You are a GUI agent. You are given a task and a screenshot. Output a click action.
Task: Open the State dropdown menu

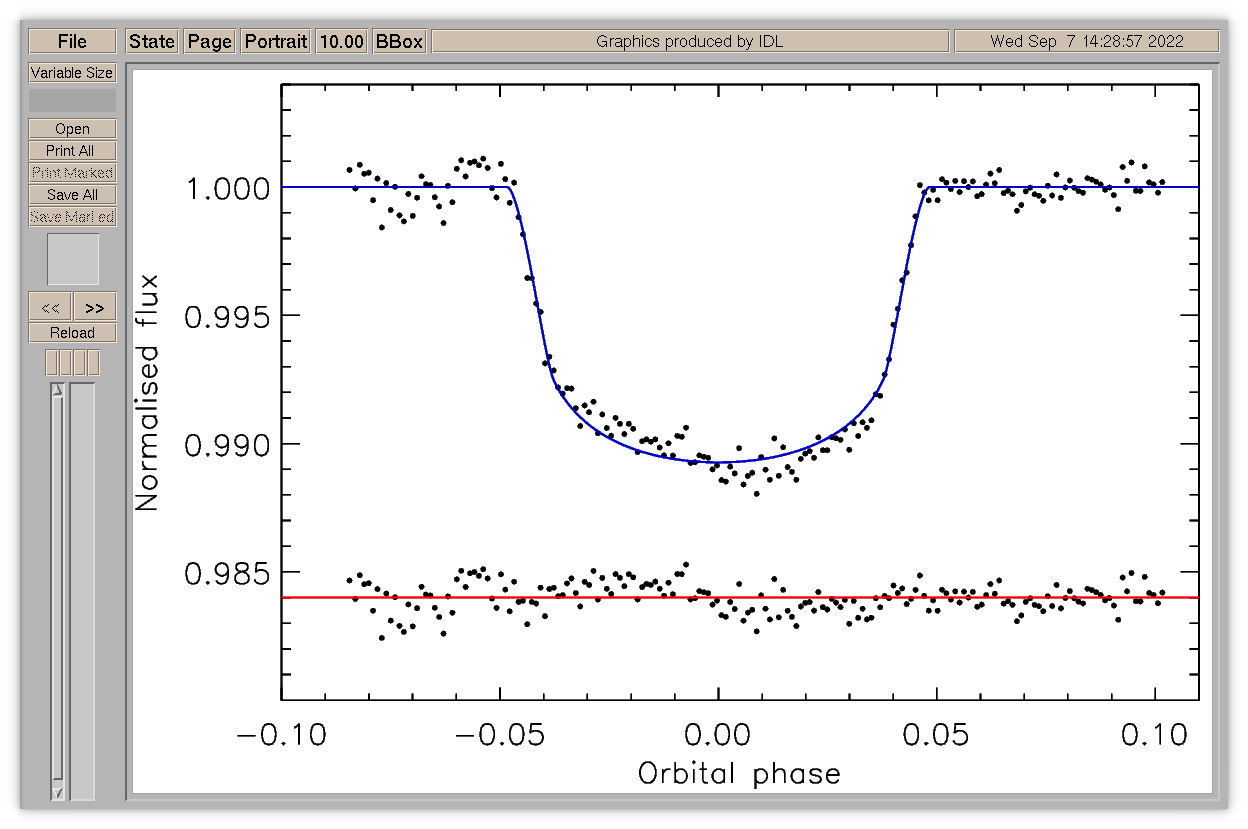[152, 41]
